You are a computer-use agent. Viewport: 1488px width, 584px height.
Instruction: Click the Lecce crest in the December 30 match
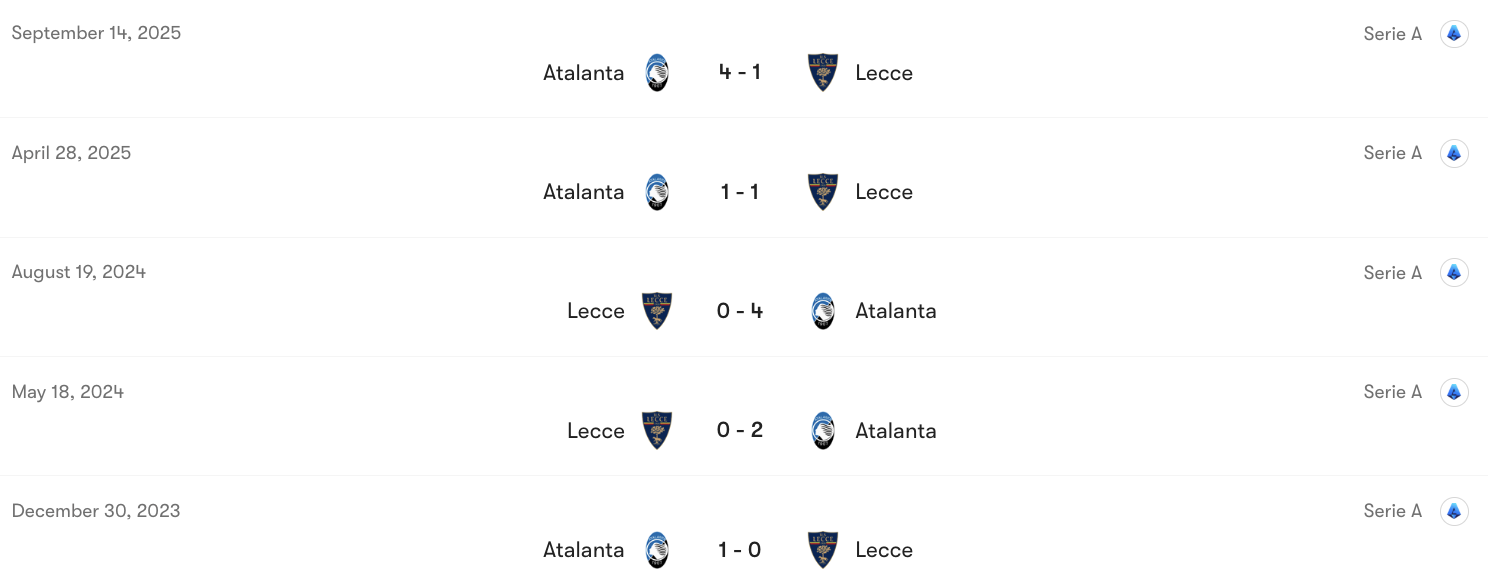[x=823, y=550]
